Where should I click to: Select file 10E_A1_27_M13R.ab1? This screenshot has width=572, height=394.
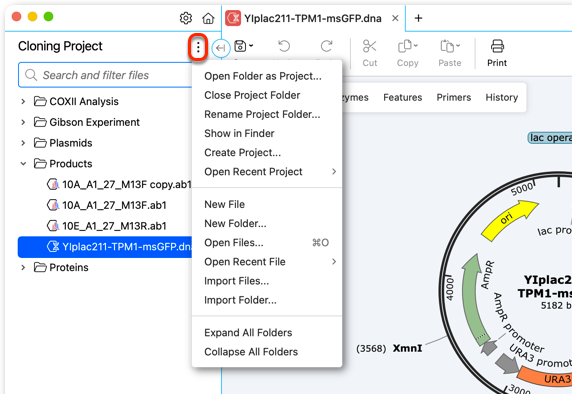click(107, 226)
